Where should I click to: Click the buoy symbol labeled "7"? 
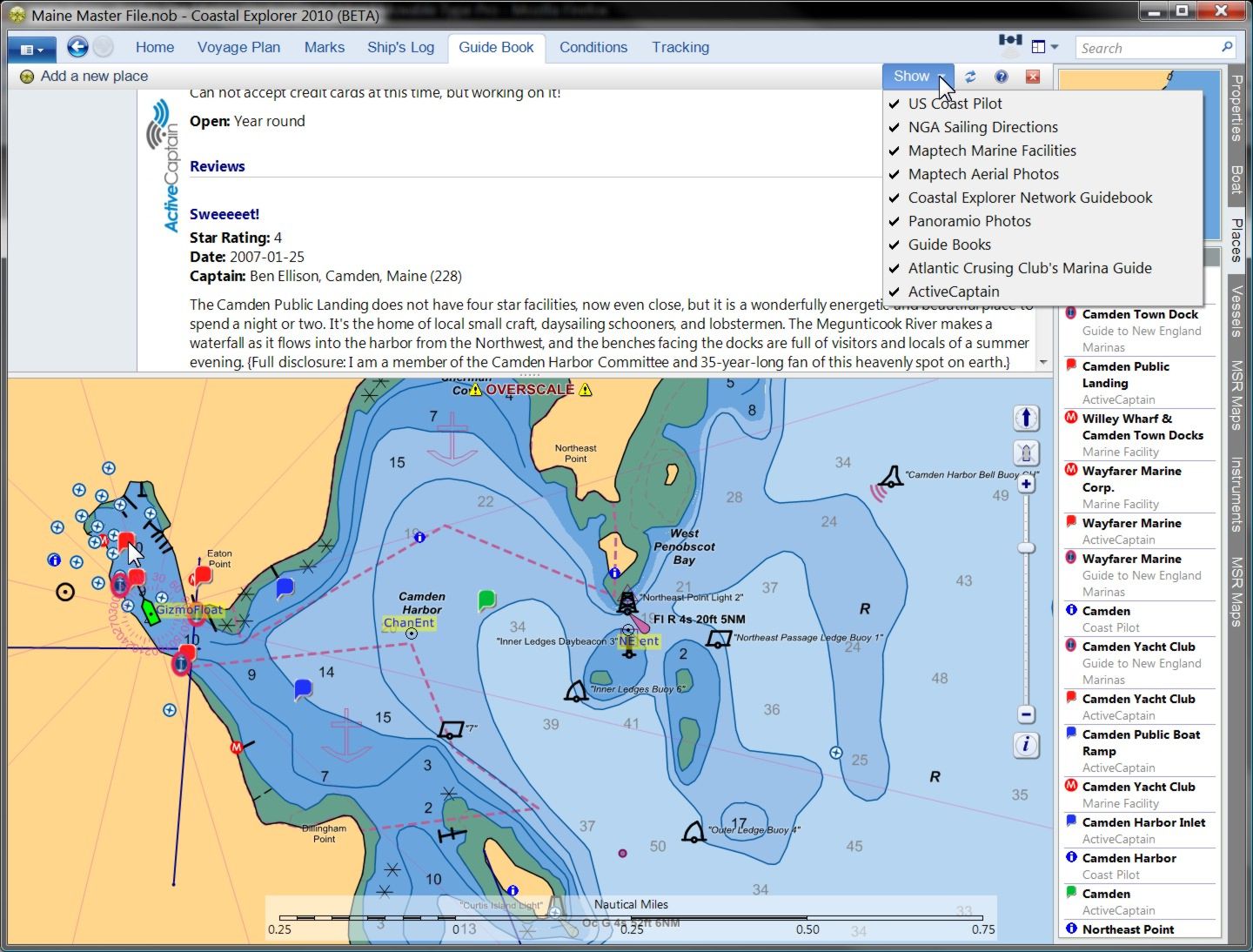(451, 729)
